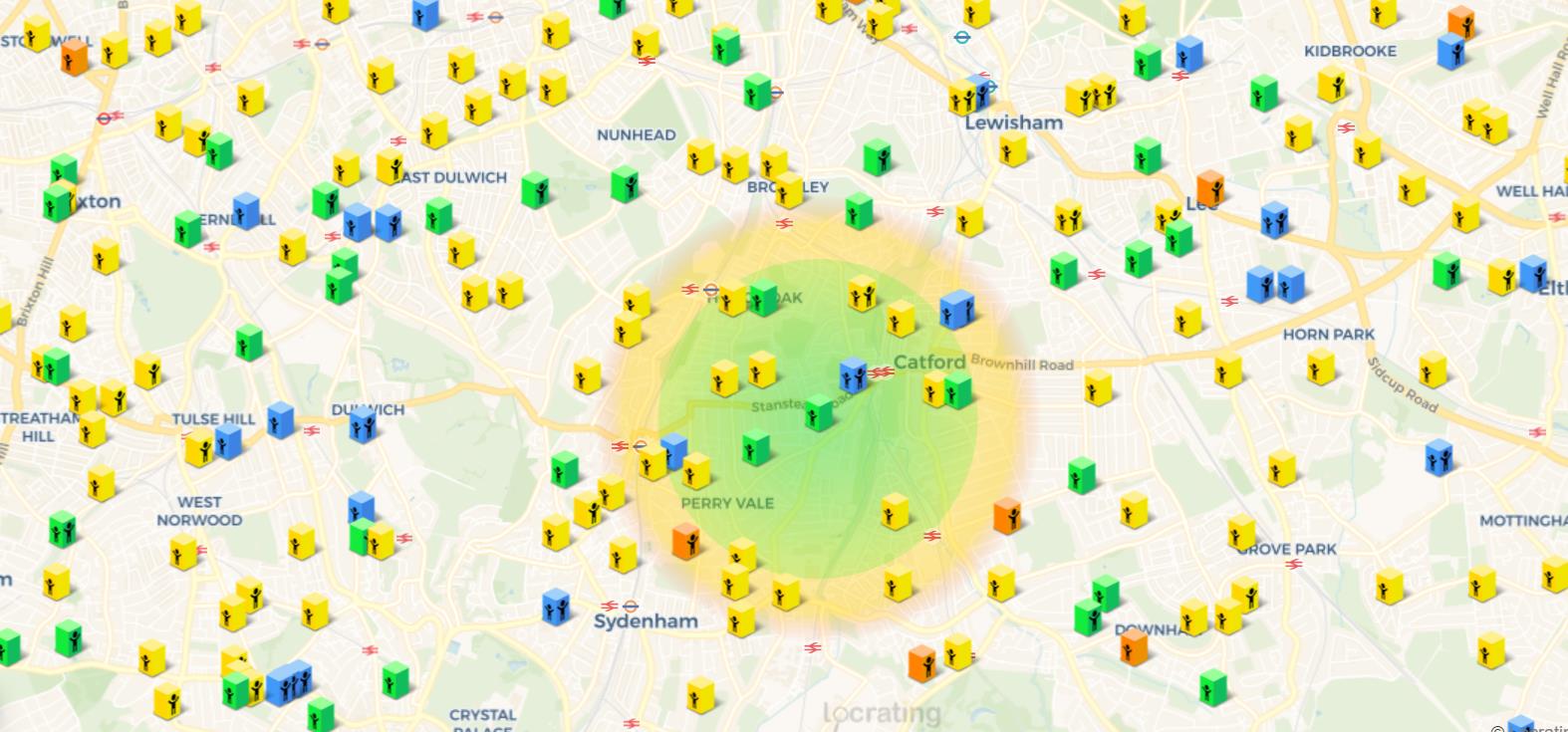Select blue marker left of Catford station icon
This screenshot has height=732, width=1568.
click(x=853, y=375)
